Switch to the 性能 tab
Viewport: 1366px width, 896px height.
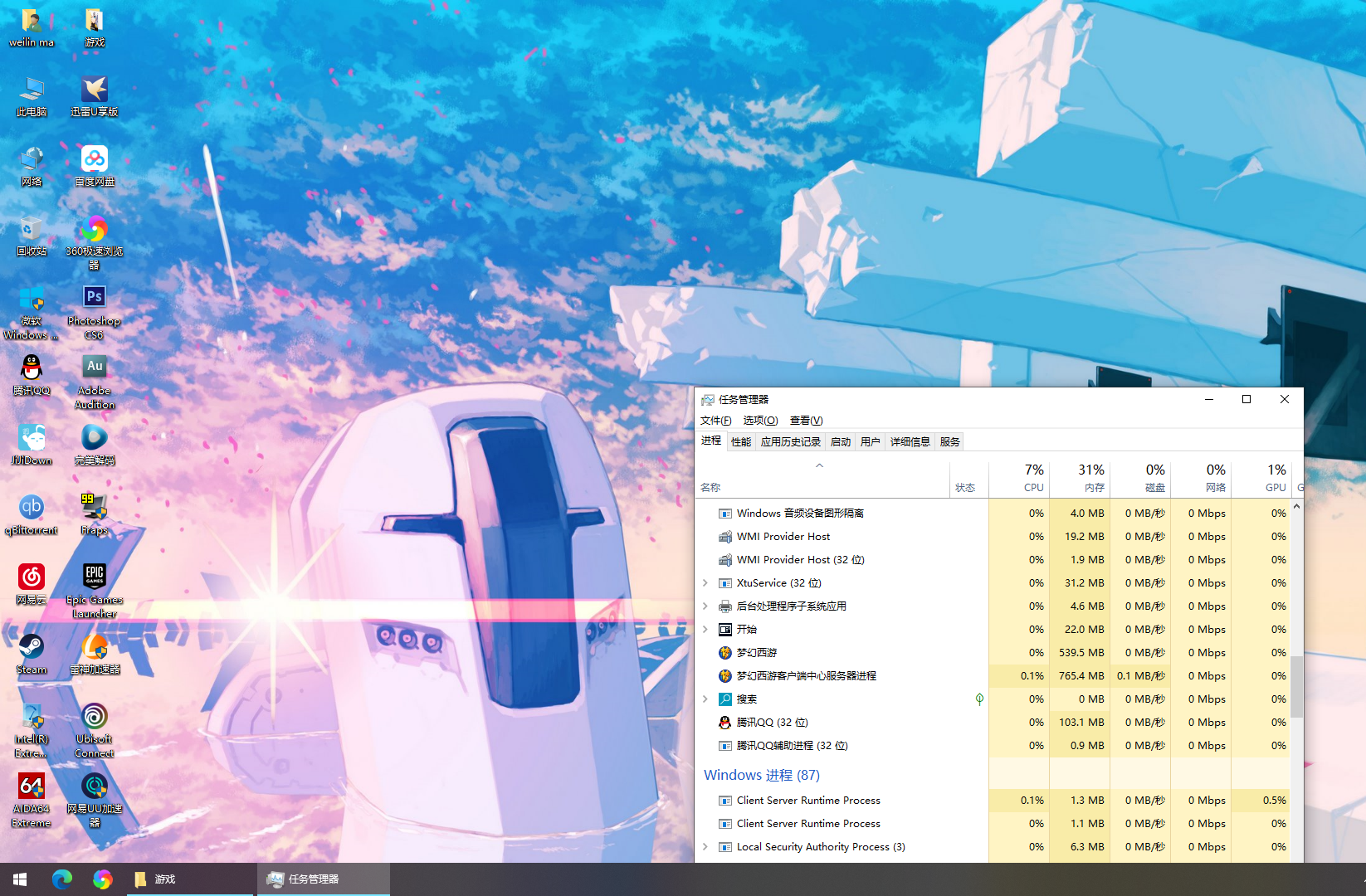click(x=741, y=442)
